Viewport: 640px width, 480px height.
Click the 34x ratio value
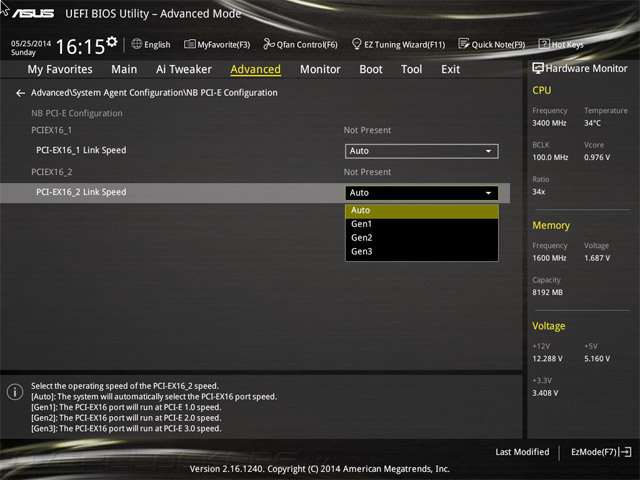(x=538, y=192)
